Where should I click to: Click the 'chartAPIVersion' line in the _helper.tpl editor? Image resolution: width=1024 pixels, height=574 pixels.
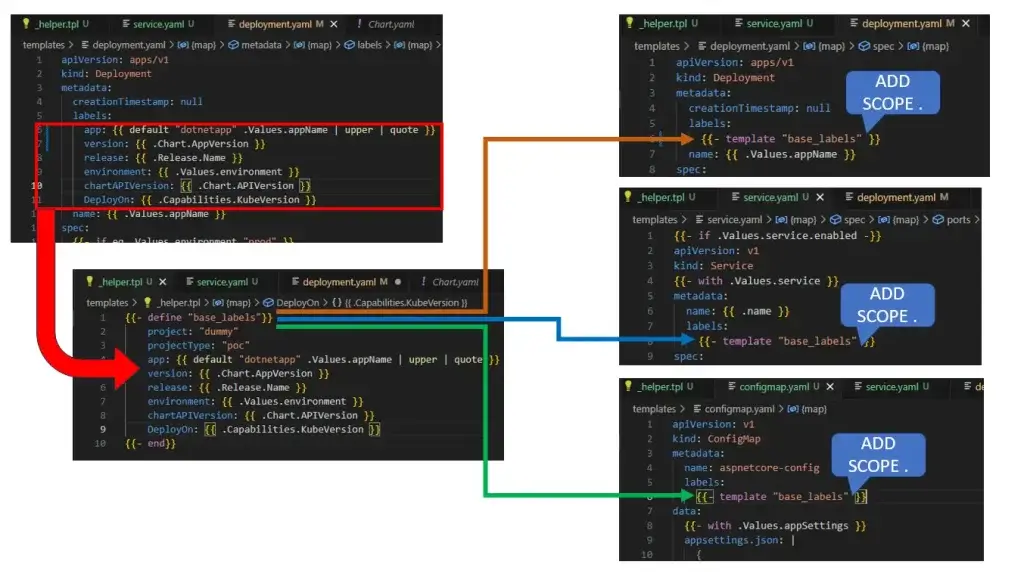[261, 415]
